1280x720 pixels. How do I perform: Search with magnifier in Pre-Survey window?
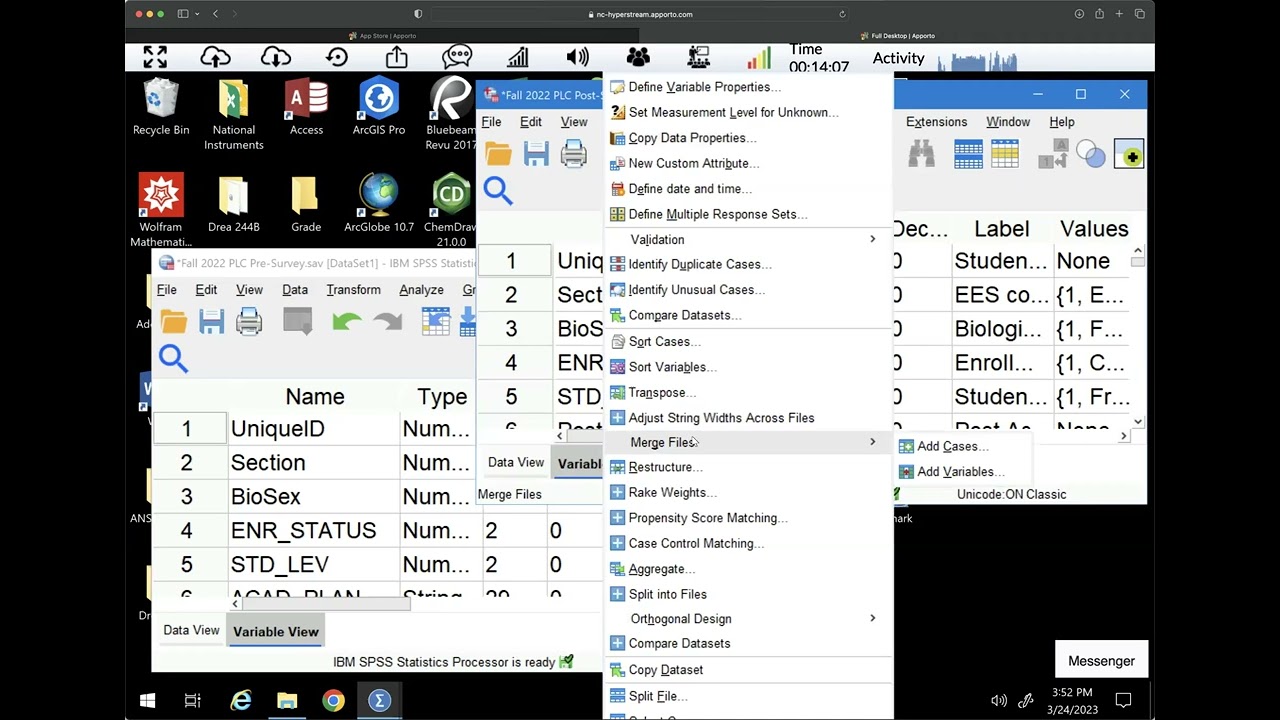click(173, 358)
